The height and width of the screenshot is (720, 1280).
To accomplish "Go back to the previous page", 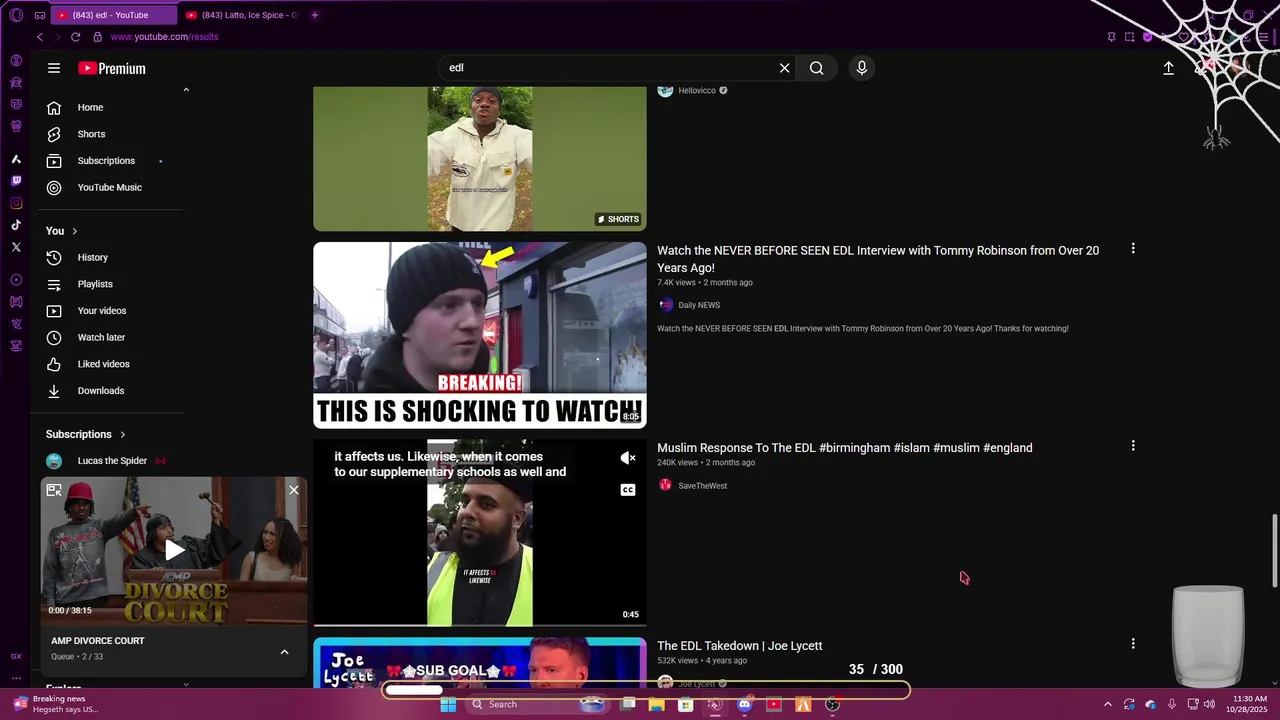I will [40, 37].
